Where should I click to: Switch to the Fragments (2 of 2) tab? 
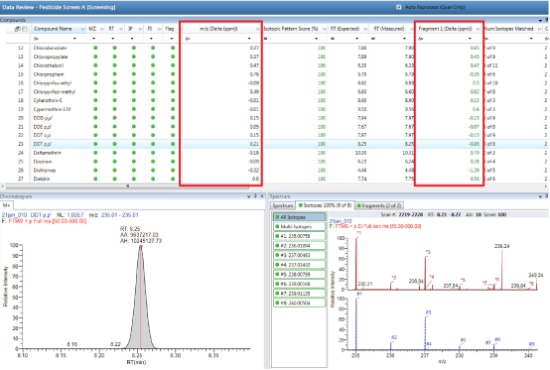click(x=379, y=206)
